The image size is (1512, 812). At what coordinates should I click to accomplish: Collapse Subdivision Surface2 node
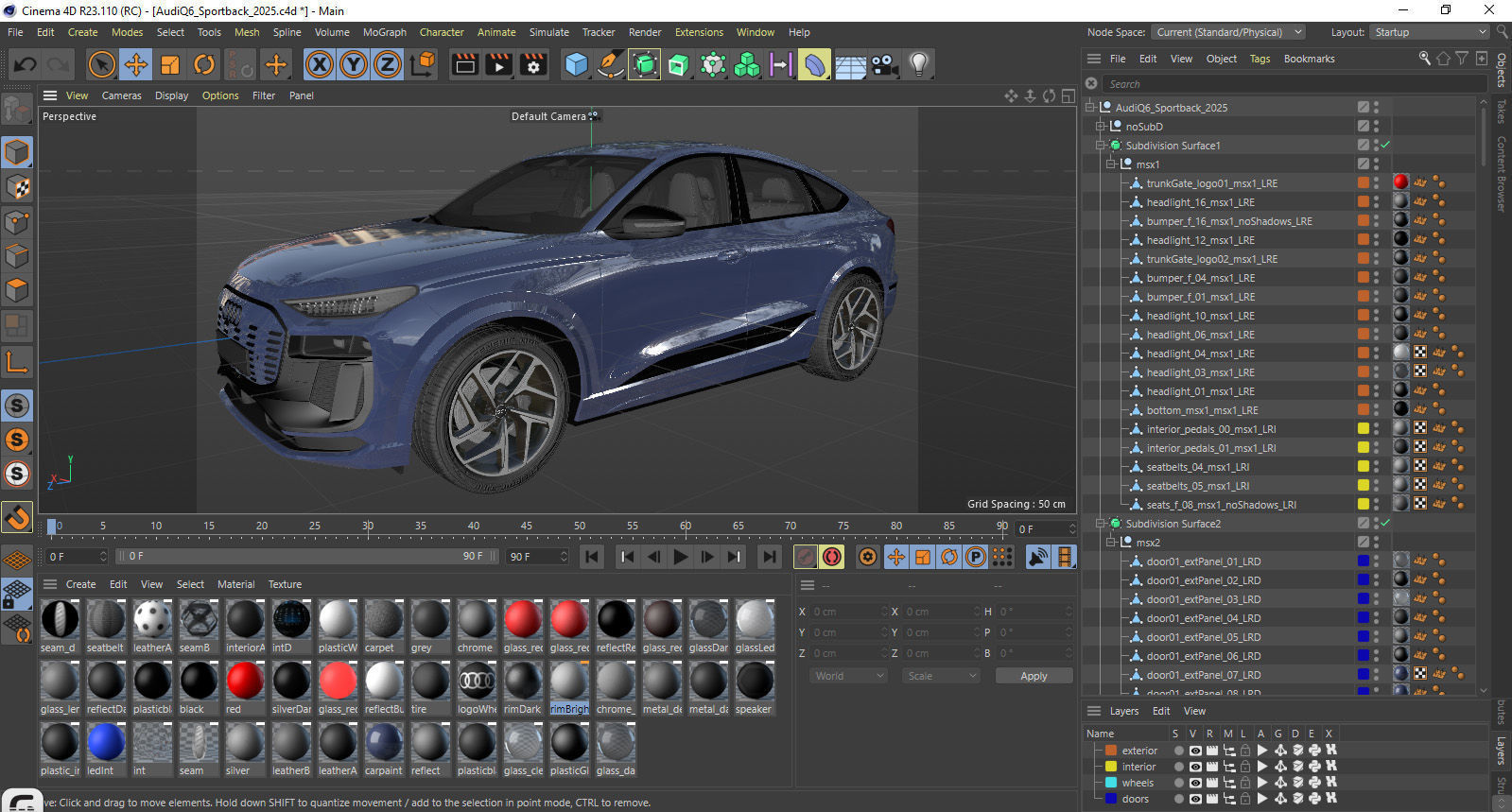pos(1100,523)
